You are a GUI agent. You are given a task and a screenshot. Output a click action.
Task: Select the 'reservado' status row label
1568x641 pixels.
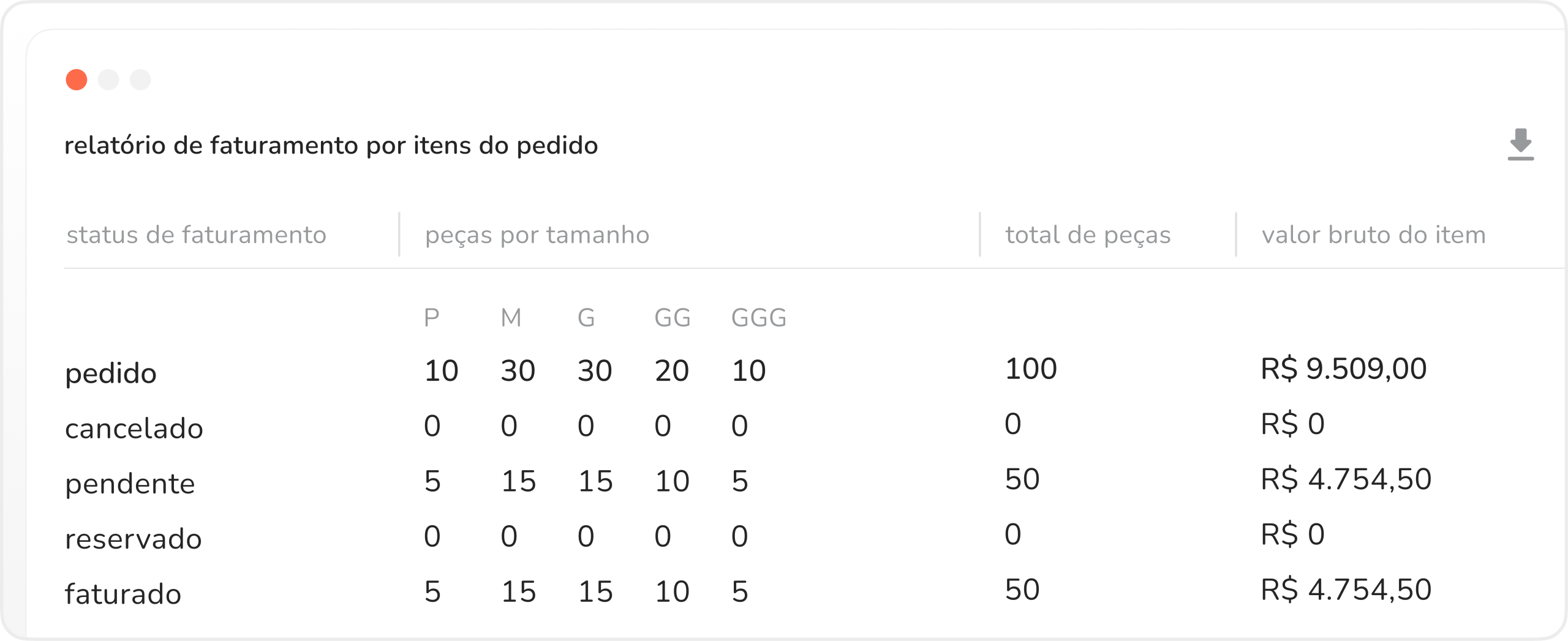[x=133, y=539]
